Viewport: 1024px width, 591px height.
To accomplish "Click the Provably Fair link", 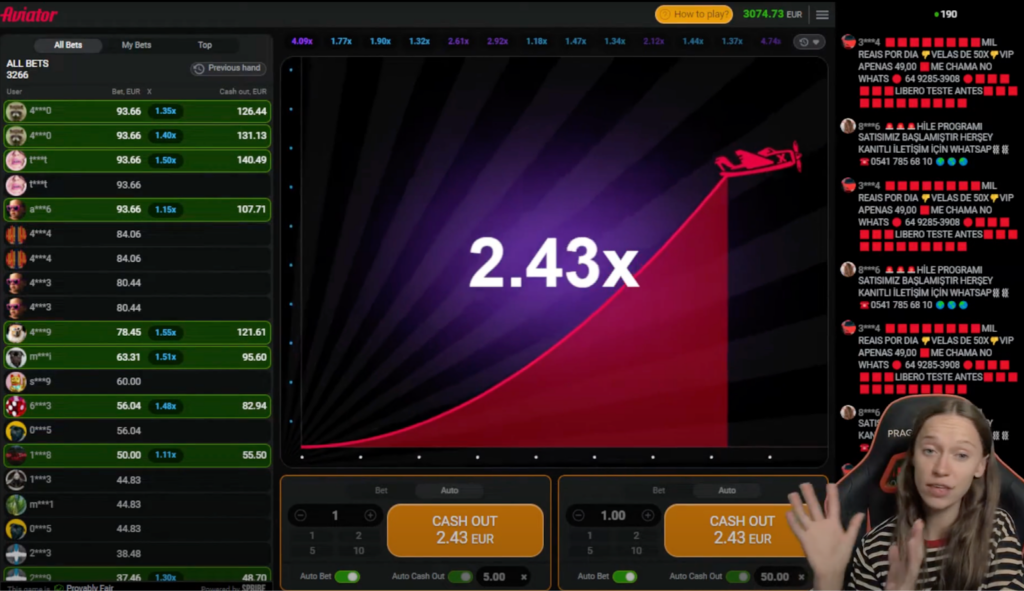I will coord(89,587).
